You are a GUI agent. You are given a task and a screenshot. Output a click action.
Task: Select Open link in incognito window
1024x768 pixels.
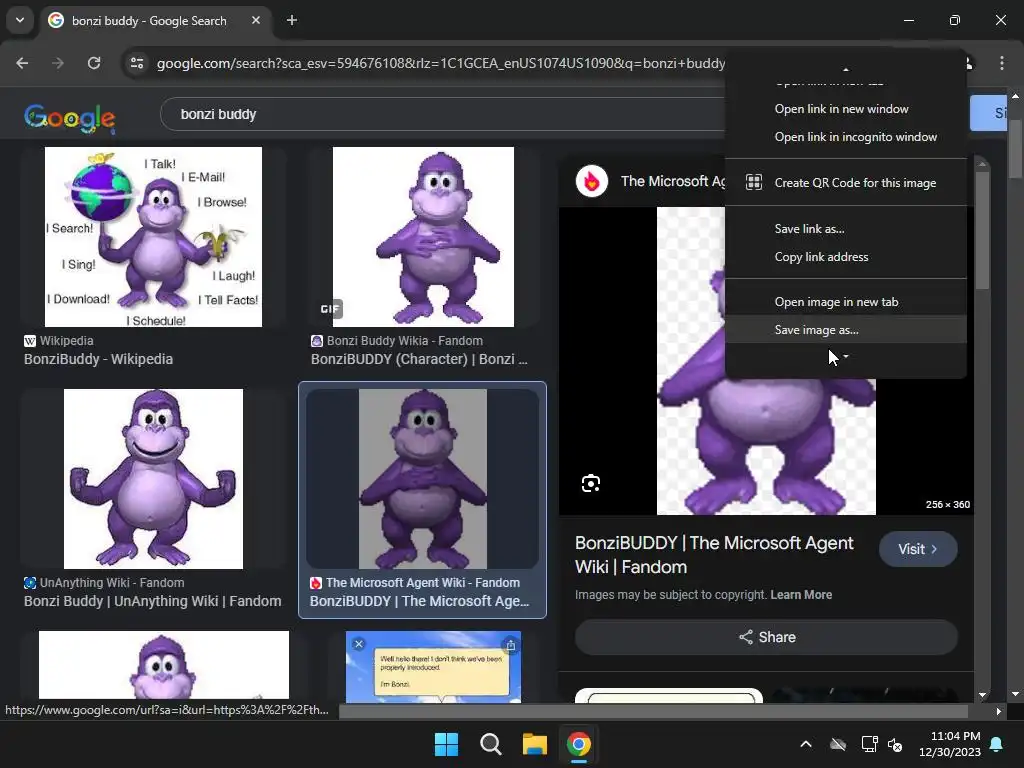coord(846,137)
